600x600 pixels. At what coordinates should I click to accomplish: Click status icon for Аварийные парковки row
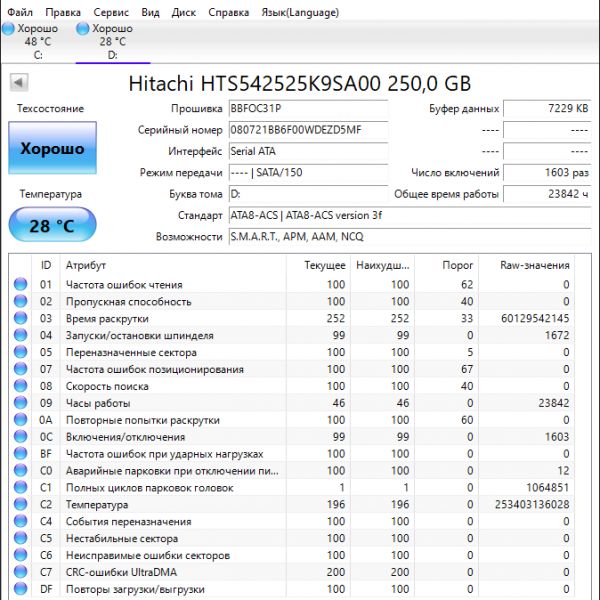coord(20,470)
